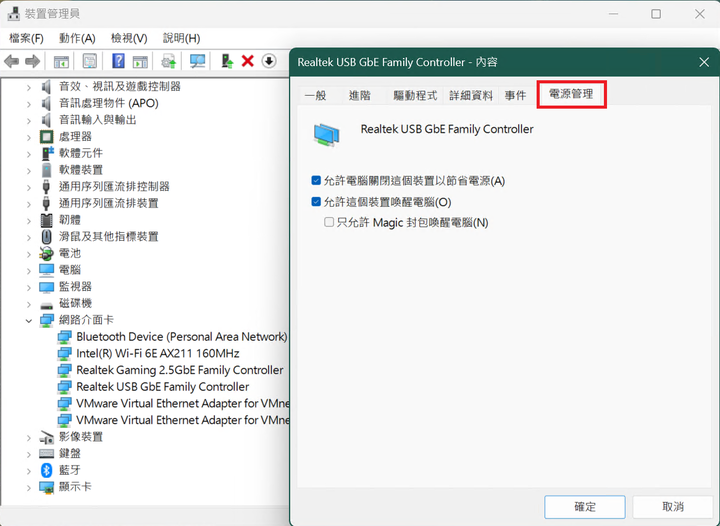Select Realtek Gaming 2.5GbE Family Controller

click(180, 370)
